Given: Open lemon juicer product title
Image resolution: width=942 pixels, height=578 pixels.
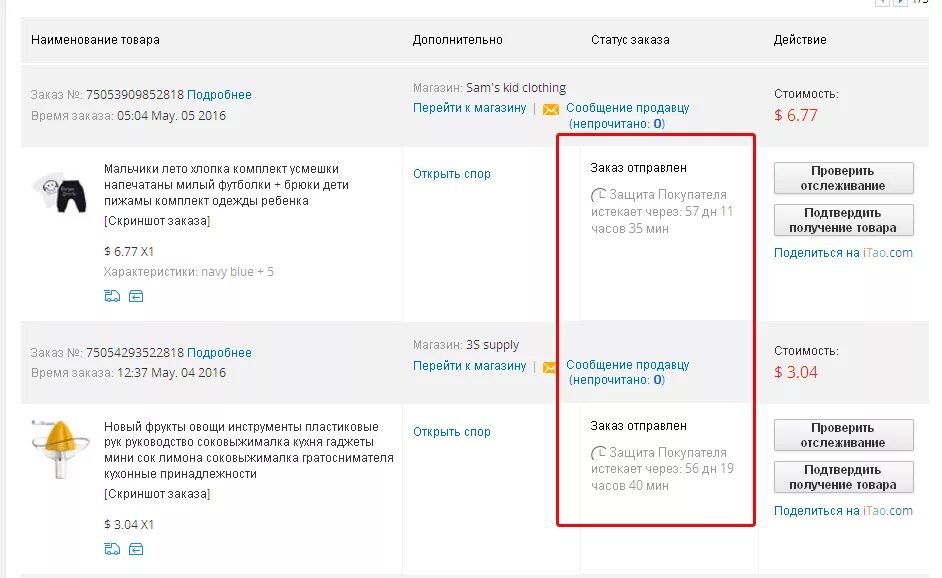Looking at the screenshot, I should click(x=249, y=450).
